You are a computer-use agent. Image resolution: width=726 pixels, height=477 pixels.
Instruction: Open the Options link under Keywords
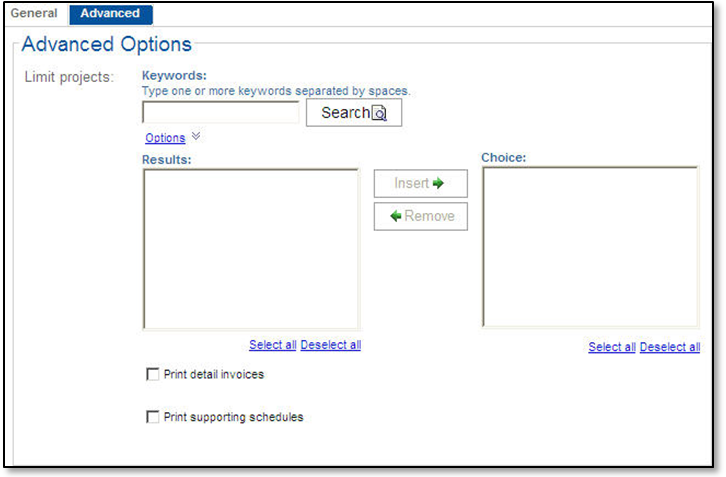(165, 138)
